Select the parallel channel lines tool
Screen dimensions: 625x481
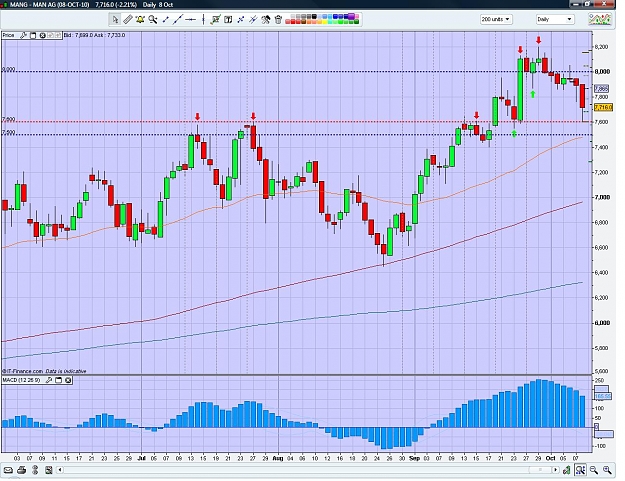point(253,19)
